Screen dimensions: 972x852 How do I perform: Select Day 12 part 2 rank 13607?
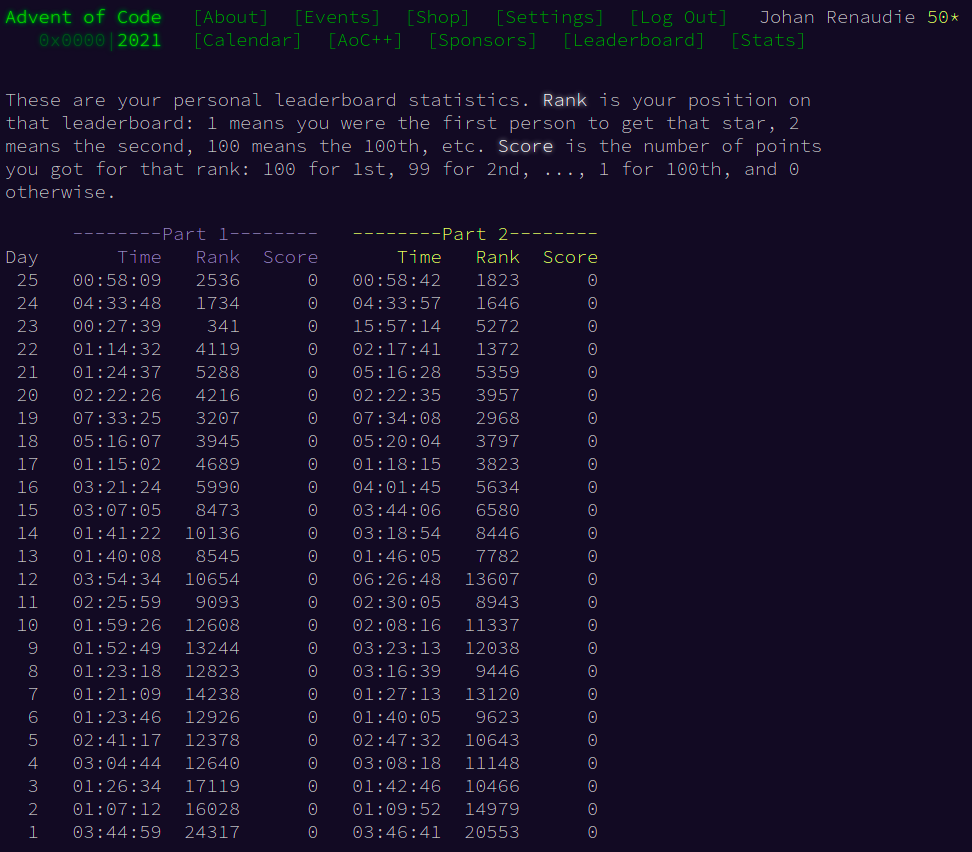492,579
